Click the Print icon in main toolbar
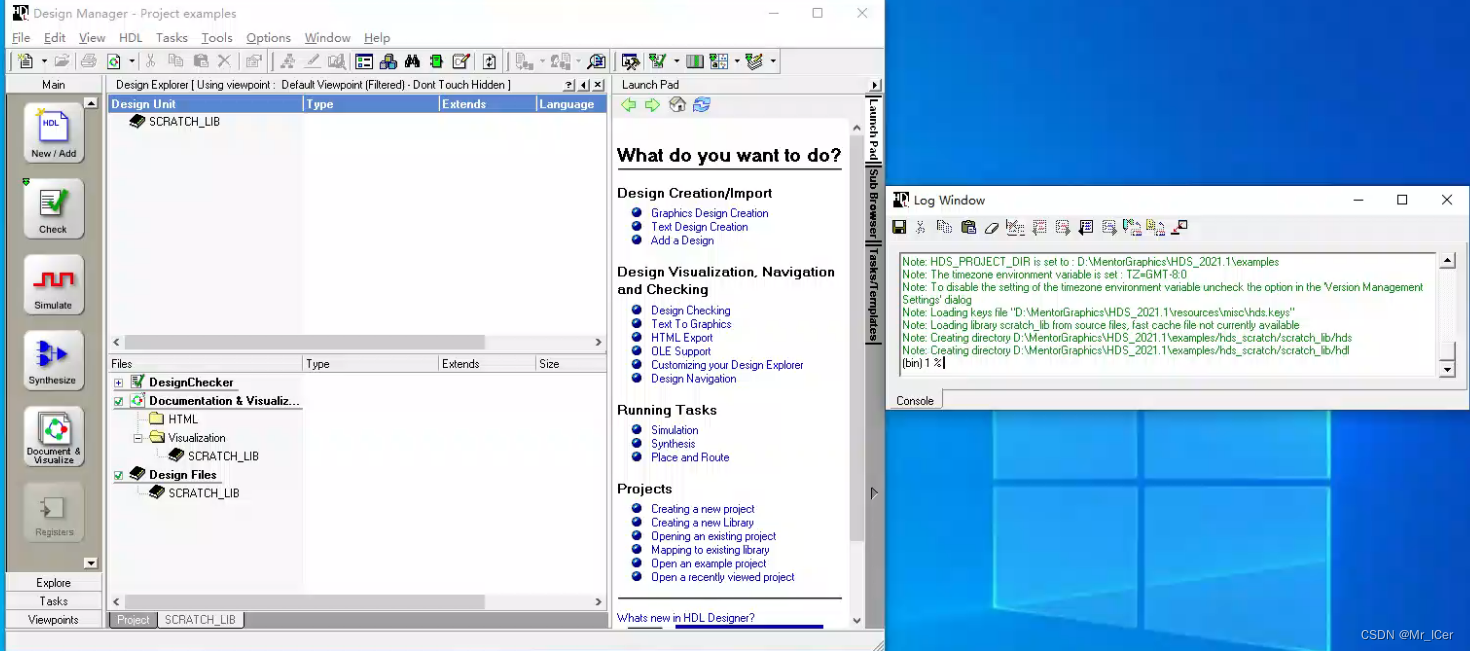The width and height of the screenshot is (1470, 651). click(89, 62)
